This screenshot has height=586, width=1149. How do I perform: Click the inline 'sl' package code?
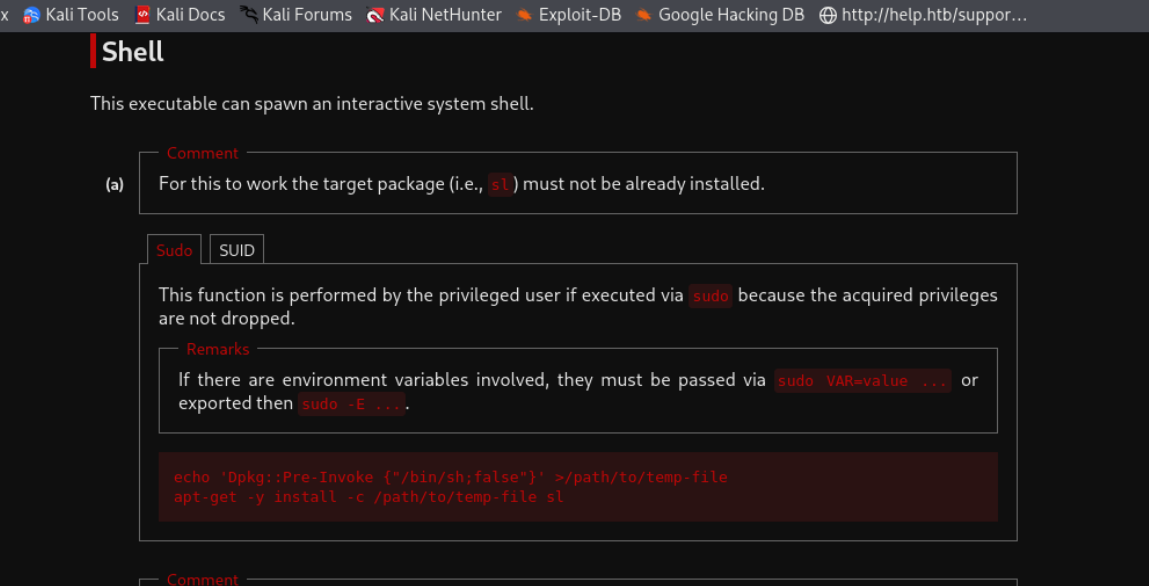click(x=500, y=184)
